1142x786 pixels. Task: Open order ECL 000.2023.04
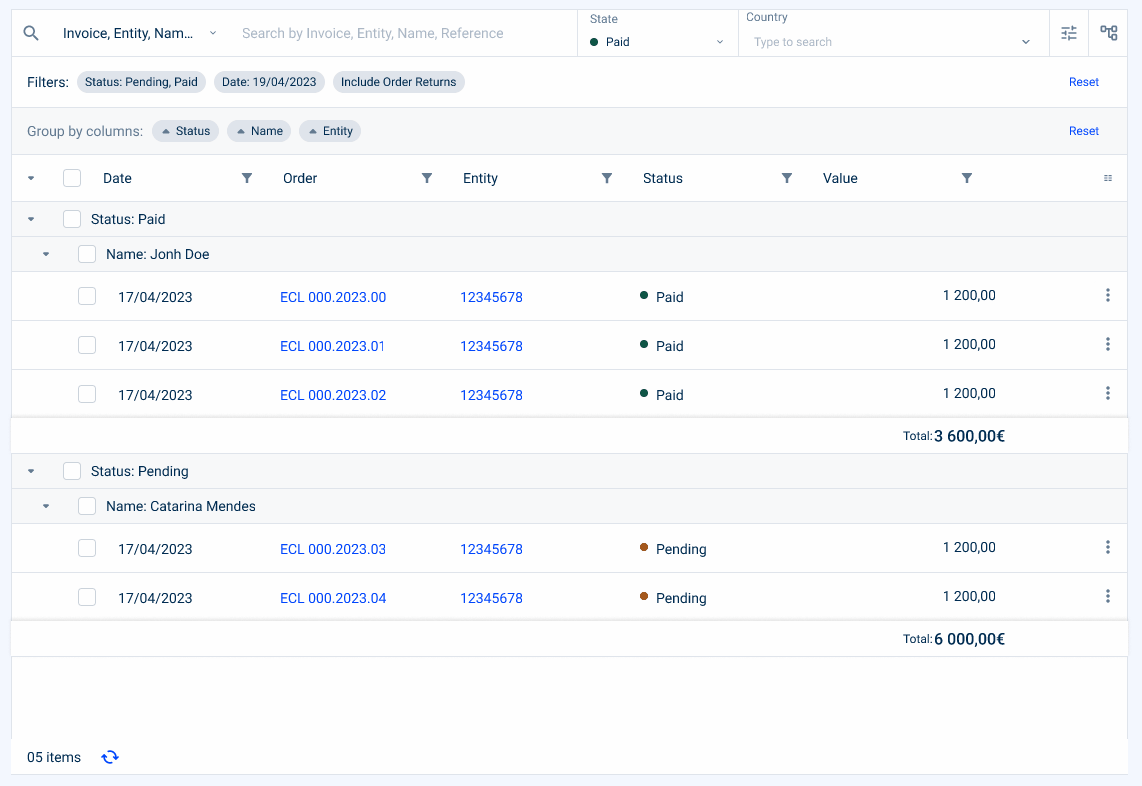333,598
